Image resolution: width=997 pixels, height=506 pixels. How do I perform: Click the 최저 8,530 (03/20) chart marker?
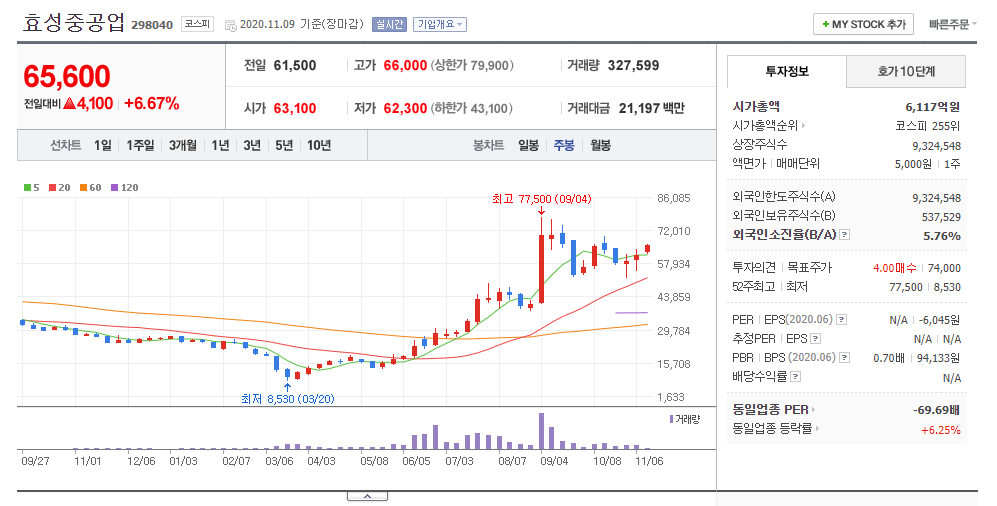pyautogui.click(x=287, y=399)
